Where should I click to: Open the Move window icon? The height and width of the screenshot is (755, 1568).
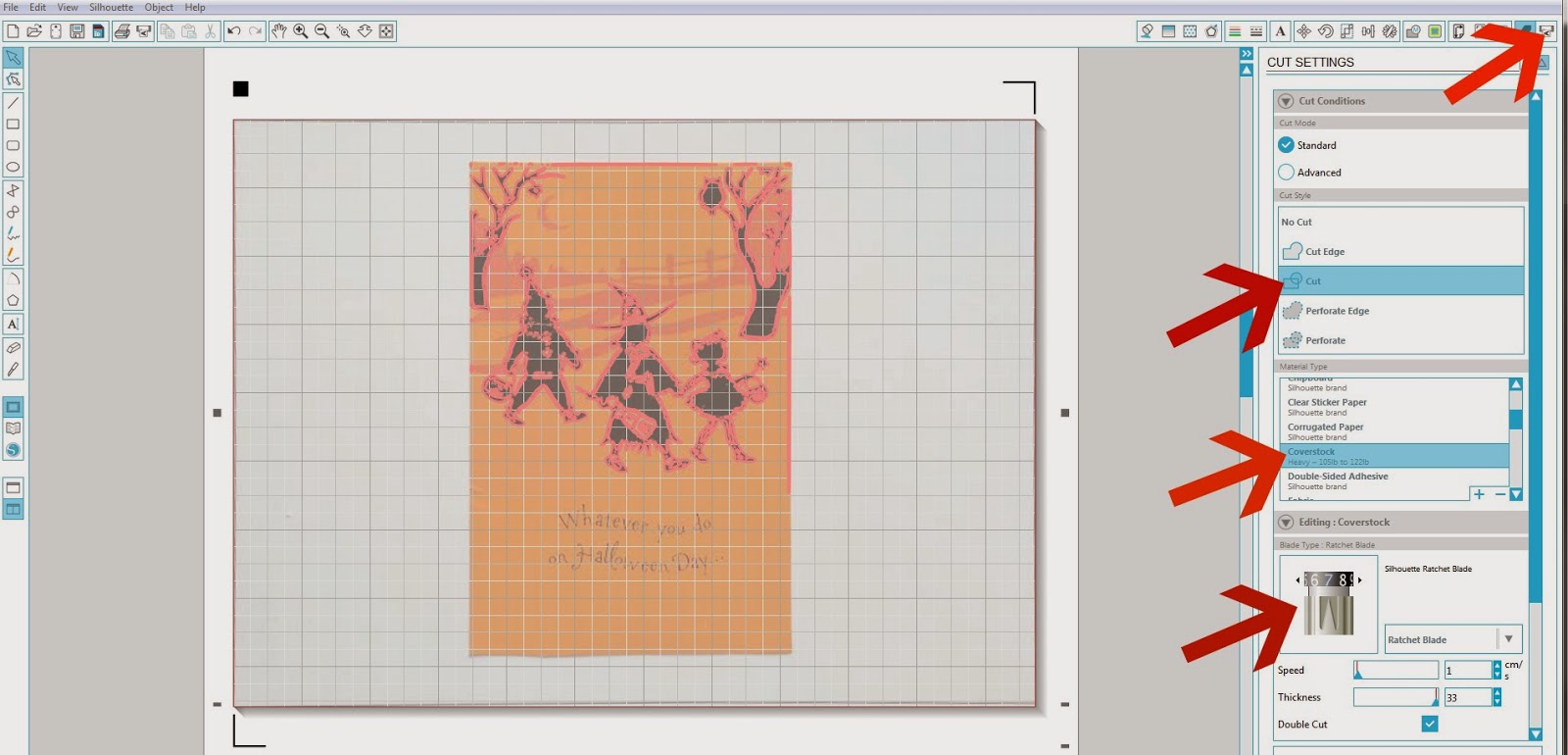tap(1304, 31)
